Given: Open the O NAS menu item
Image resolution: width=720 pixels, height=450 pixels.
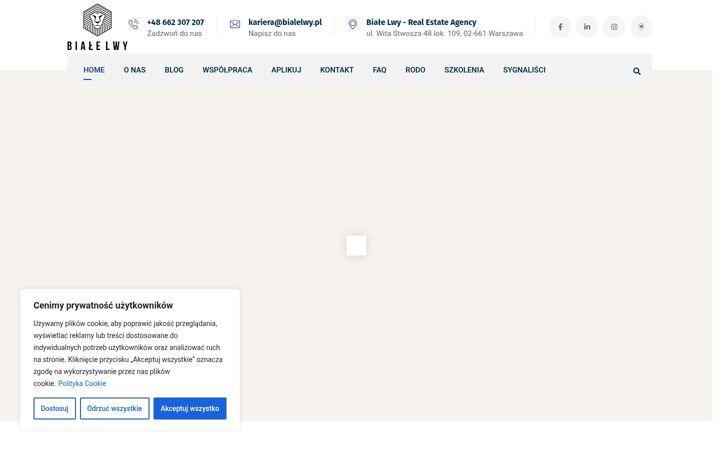Looking at the screenshot, I should pyautogui.click(x=135, y=70).
